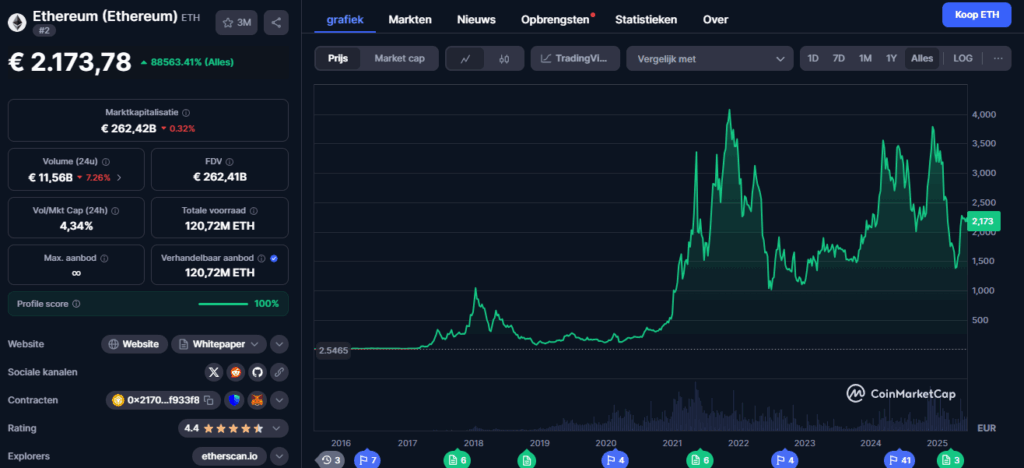Open info icon next to Marktkapitalisatie
Image resolution: width=1024 pixels, height=468 pixels.
click(186, 112)
